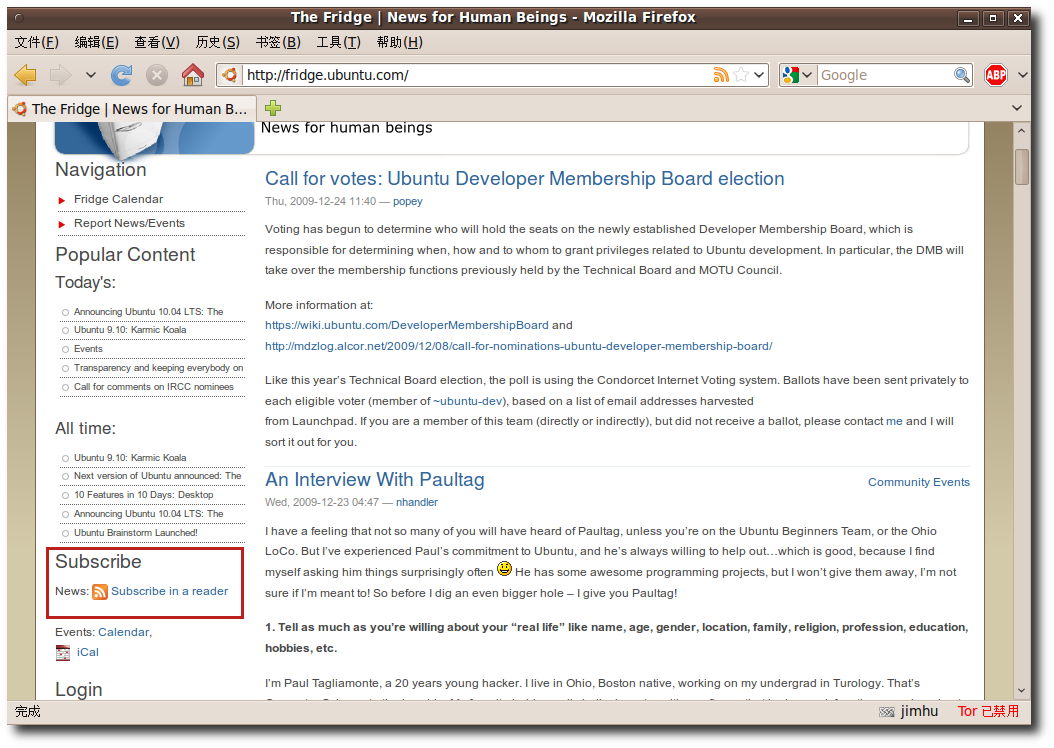The width and height of the screenshot is (1054, 748).
Task: Select The Fridge | News for Human tab
Action: 132,108
